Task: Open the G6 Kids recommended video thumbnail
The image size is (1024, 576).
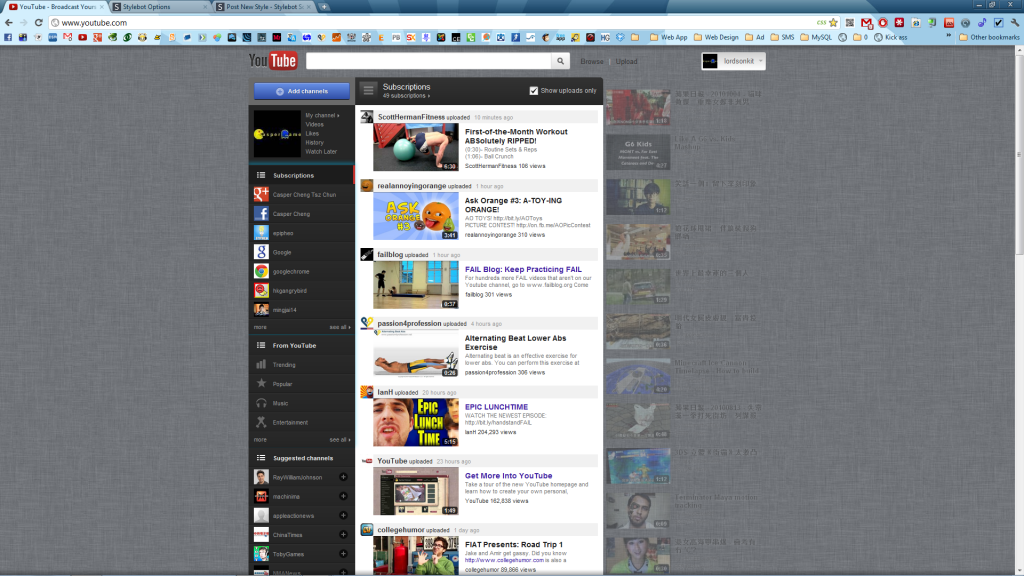Action: [x=638, y=152]
